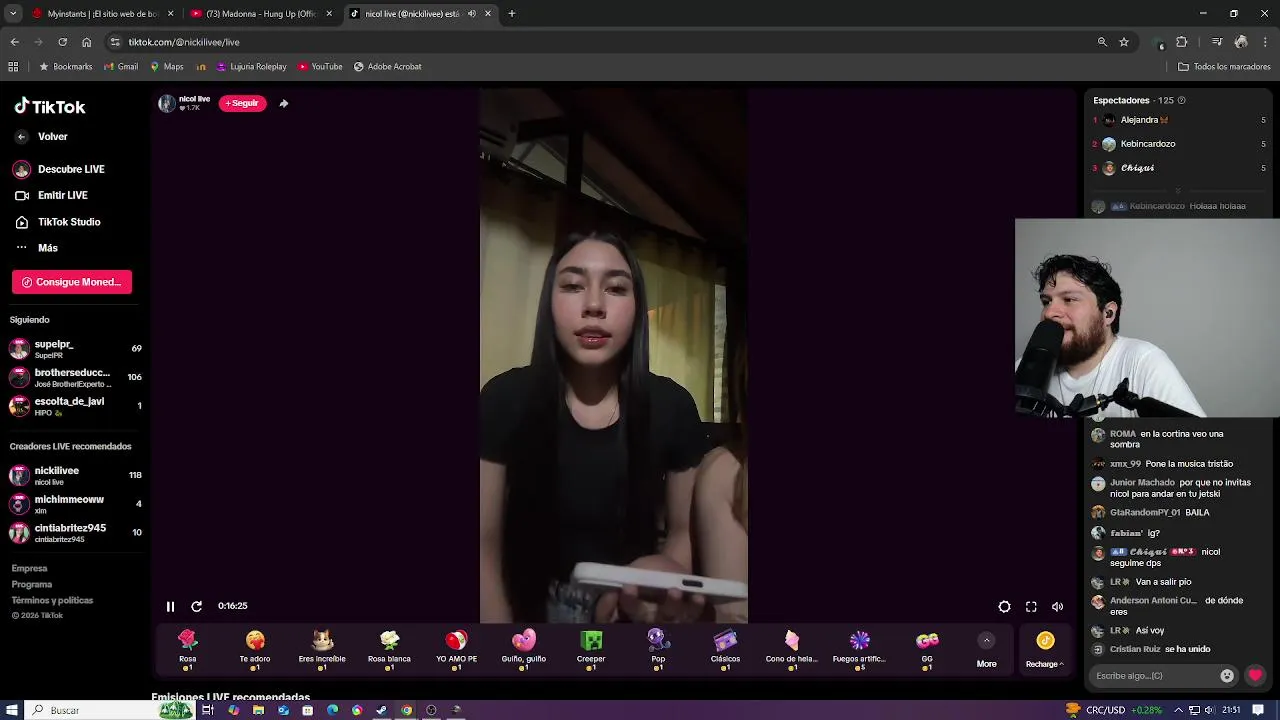Open supelpr_ live from Siguiendo list
Image resolution: width=1280 pixels, height=720 pixels.
tap(75, 349)
